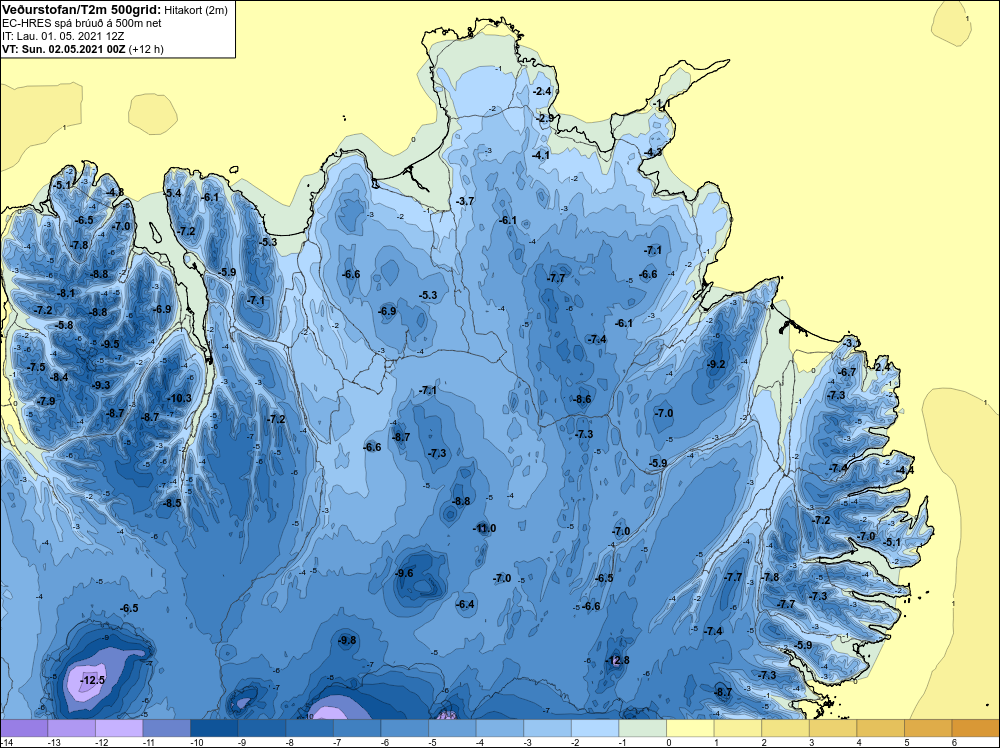Click the legend swatch between 0 and 1
The width and height of the screenshot is (1000, 748).
[690, 728]
